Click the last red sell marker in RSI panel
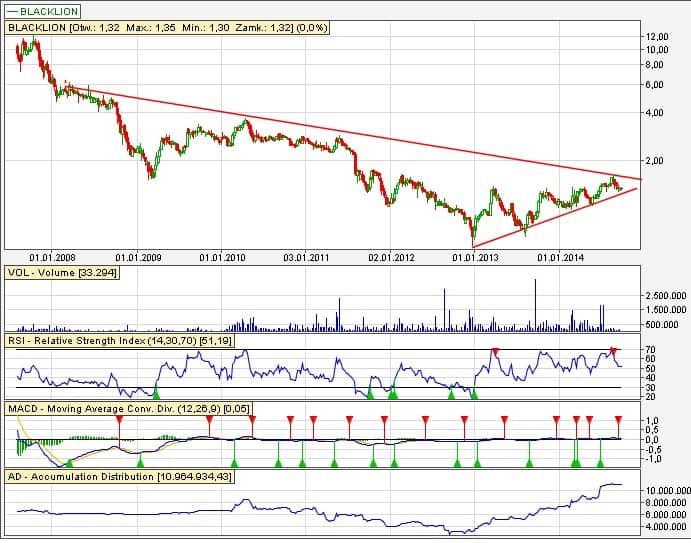This screenshot has width=691, height=543. point(614,352)
